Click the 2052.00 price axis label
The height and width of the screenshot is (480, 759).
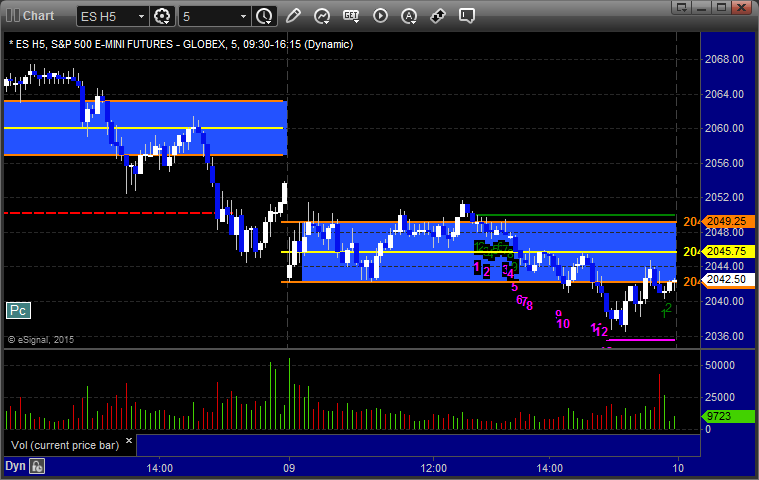pyautogui.click(x=724, y=197)
